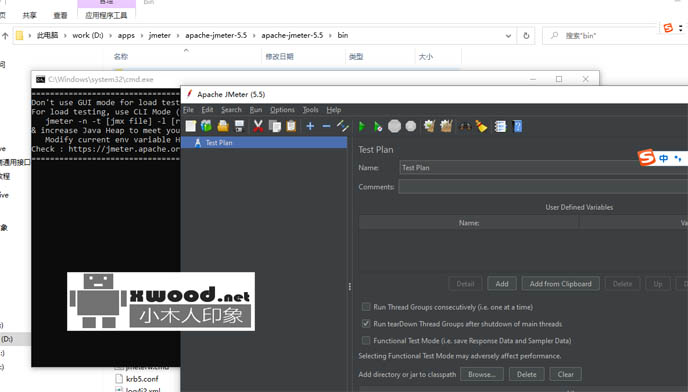Click the Copy icon in JMeter toolbar

[275, 126]
